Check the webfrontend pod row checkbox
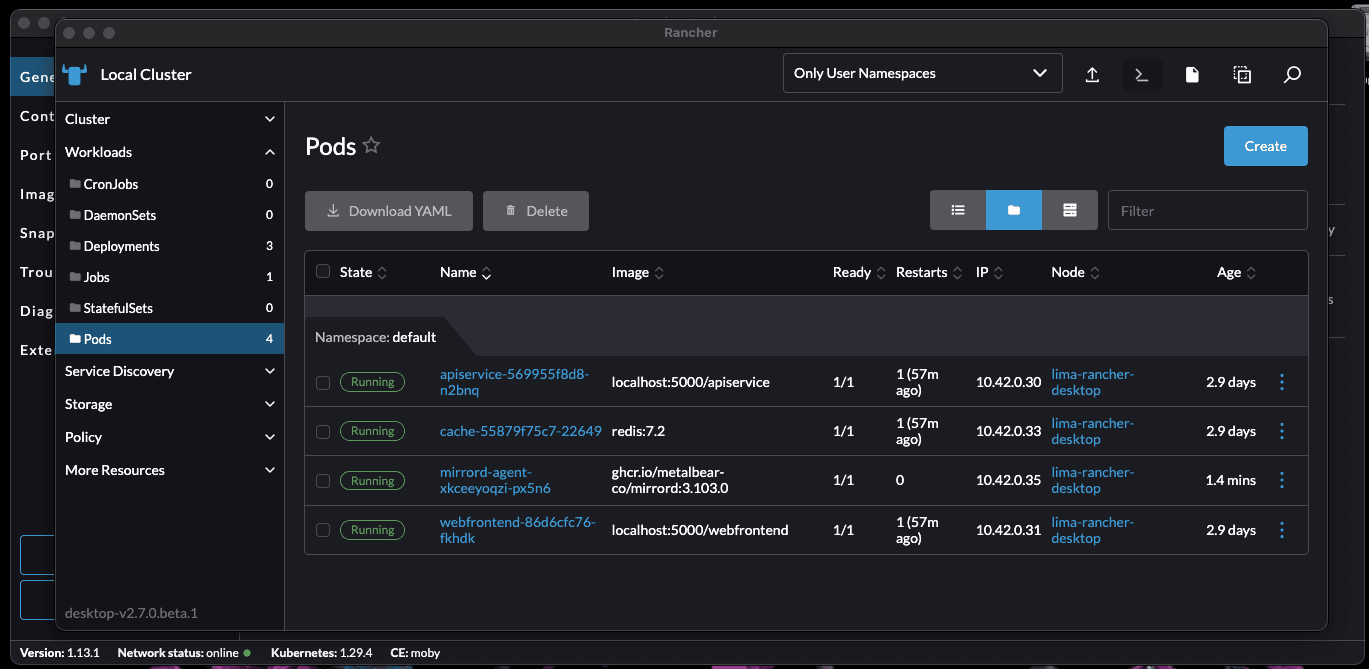This screenshot has height=669, width=1369. [322, 530]
